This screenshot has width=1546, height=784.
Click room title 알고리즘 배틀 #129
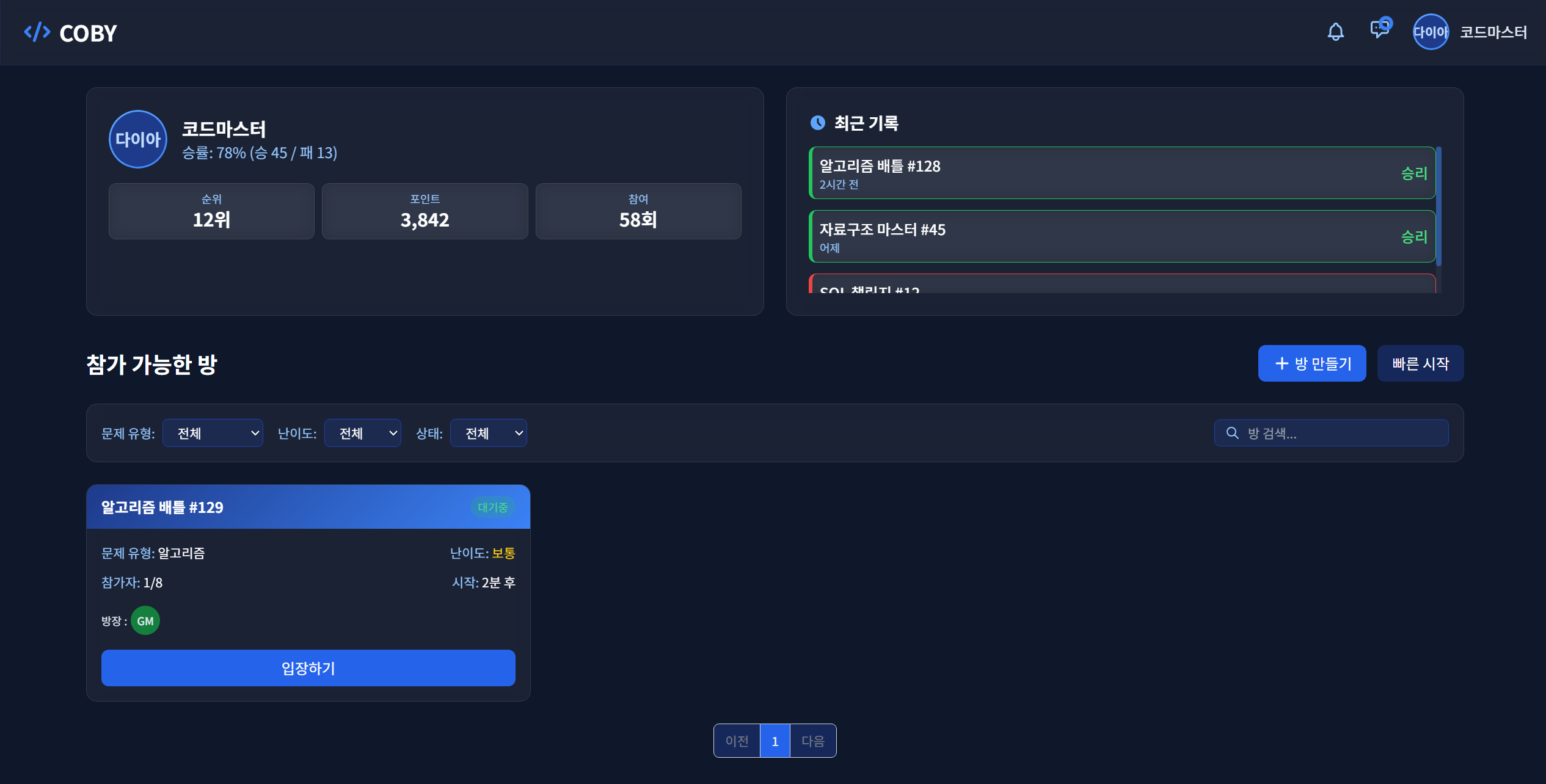162,507
